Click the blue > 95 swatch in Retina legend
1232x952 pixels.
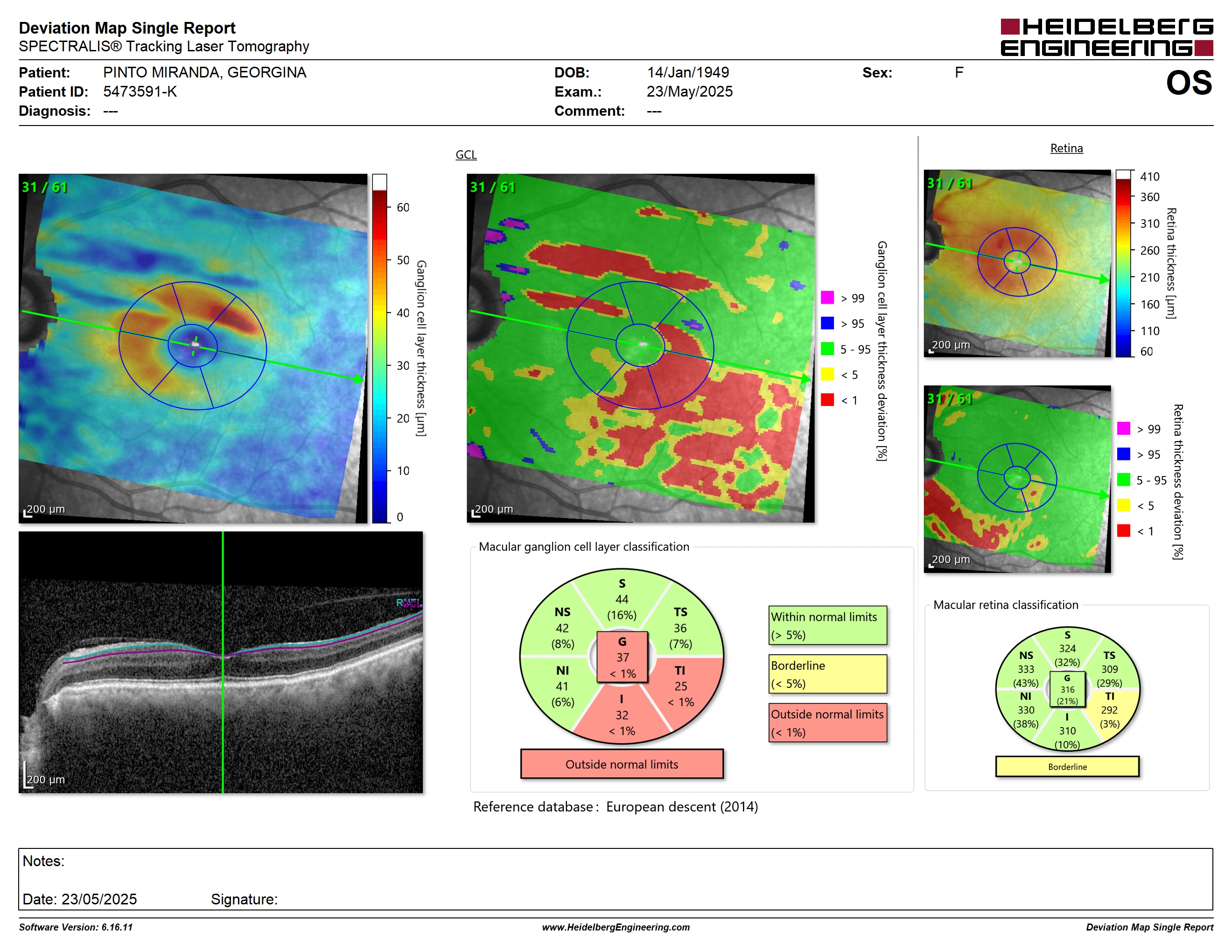1123,454
